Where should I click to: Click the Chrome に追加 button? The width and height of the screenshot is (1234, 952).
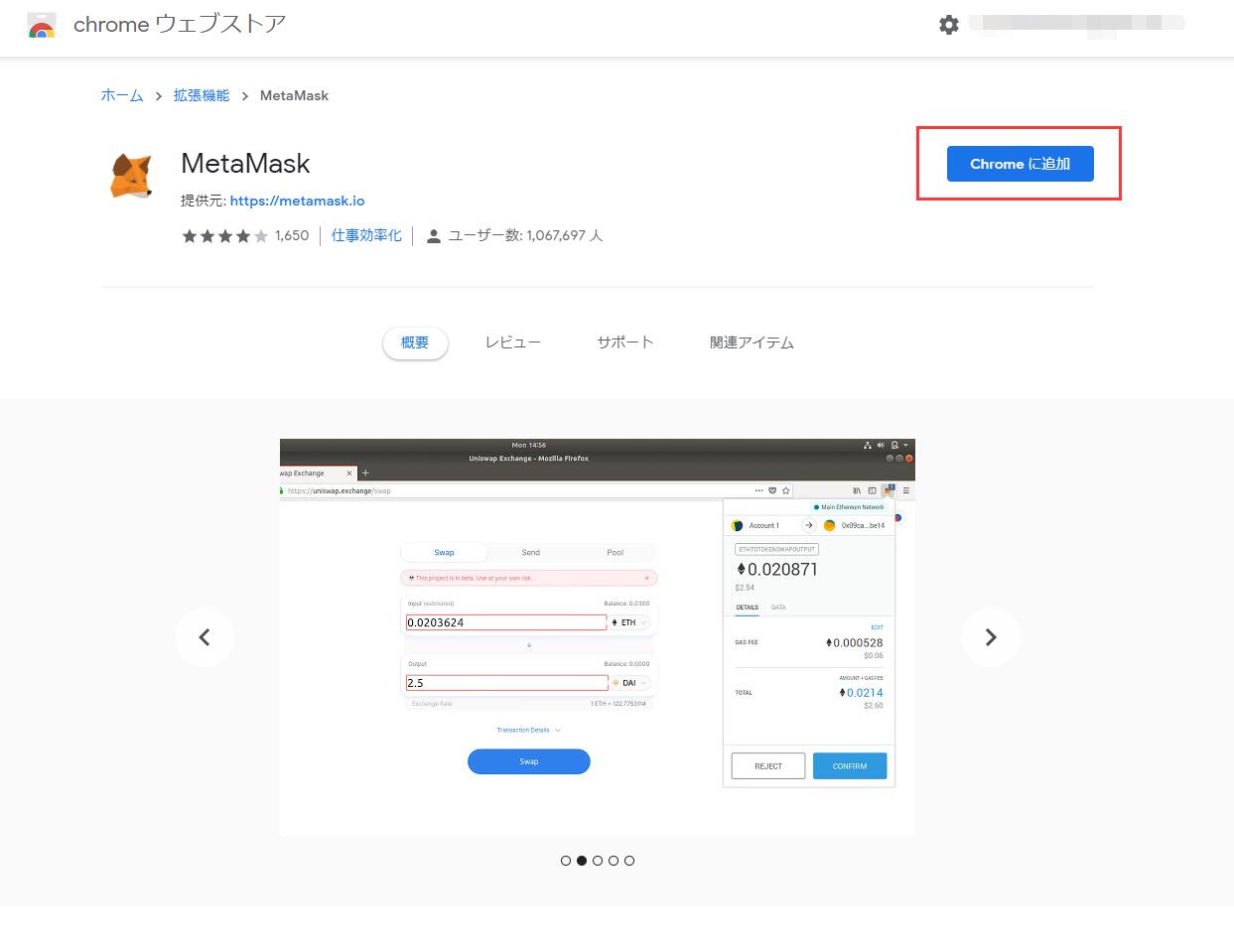(1020, 164)
